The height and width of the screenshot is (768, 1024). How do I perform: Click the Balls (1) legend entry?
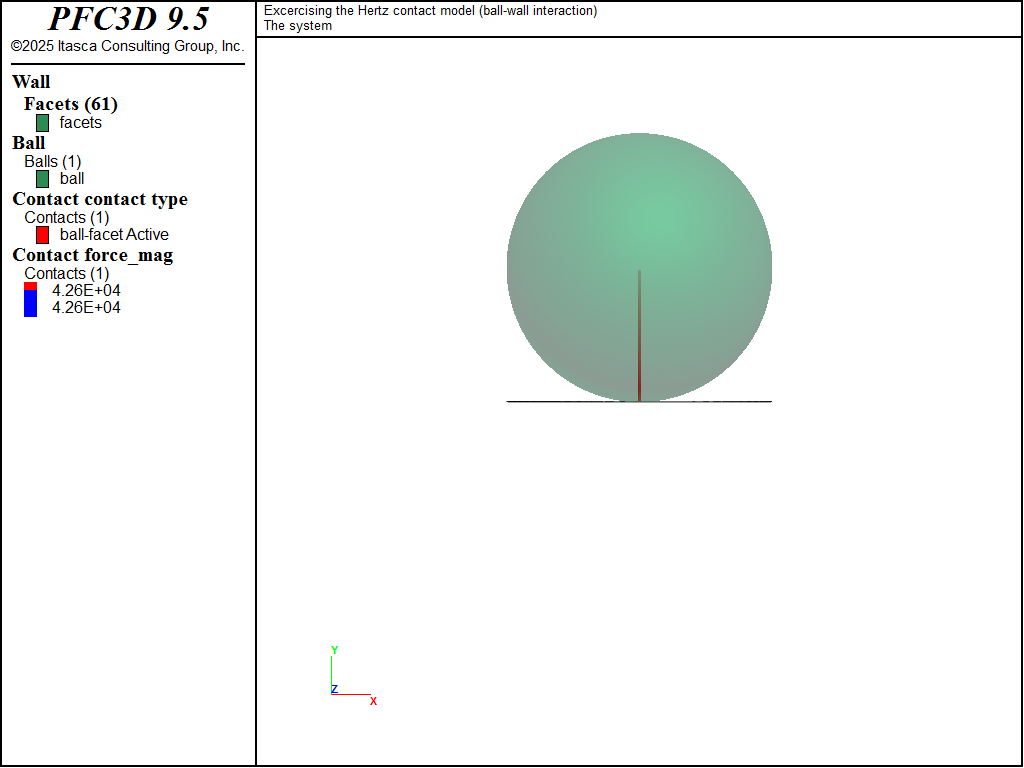[52, 161]
